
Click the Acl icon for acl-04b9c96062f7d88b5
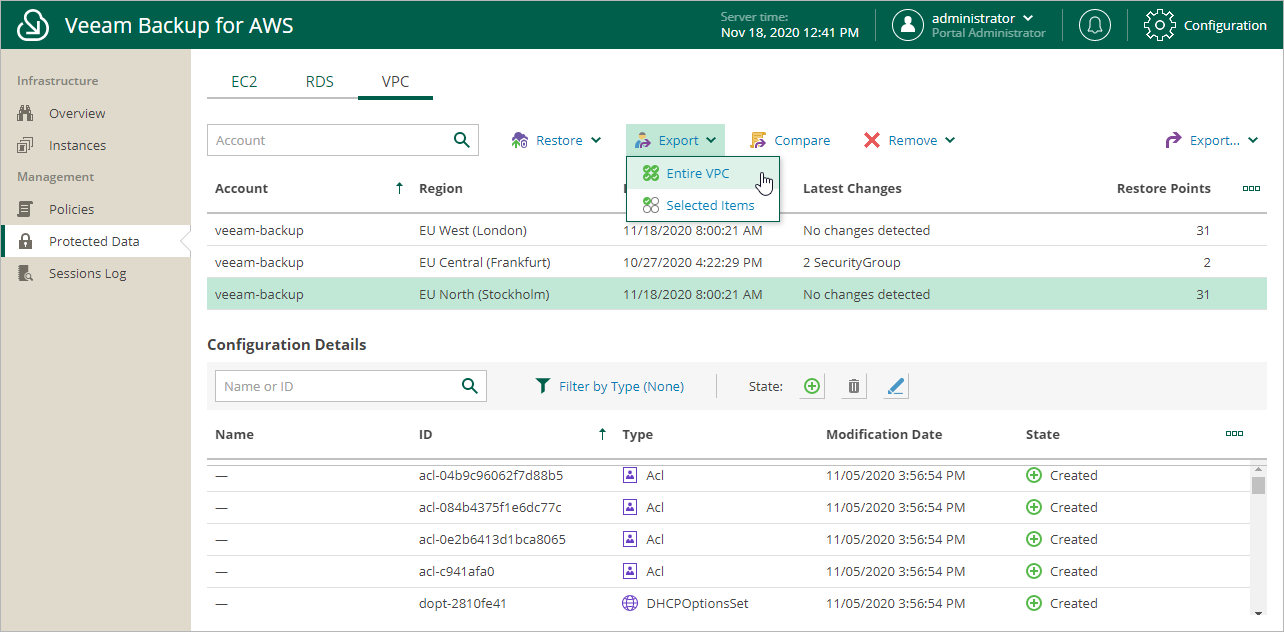pyautogui.click(x=630, y=475)
